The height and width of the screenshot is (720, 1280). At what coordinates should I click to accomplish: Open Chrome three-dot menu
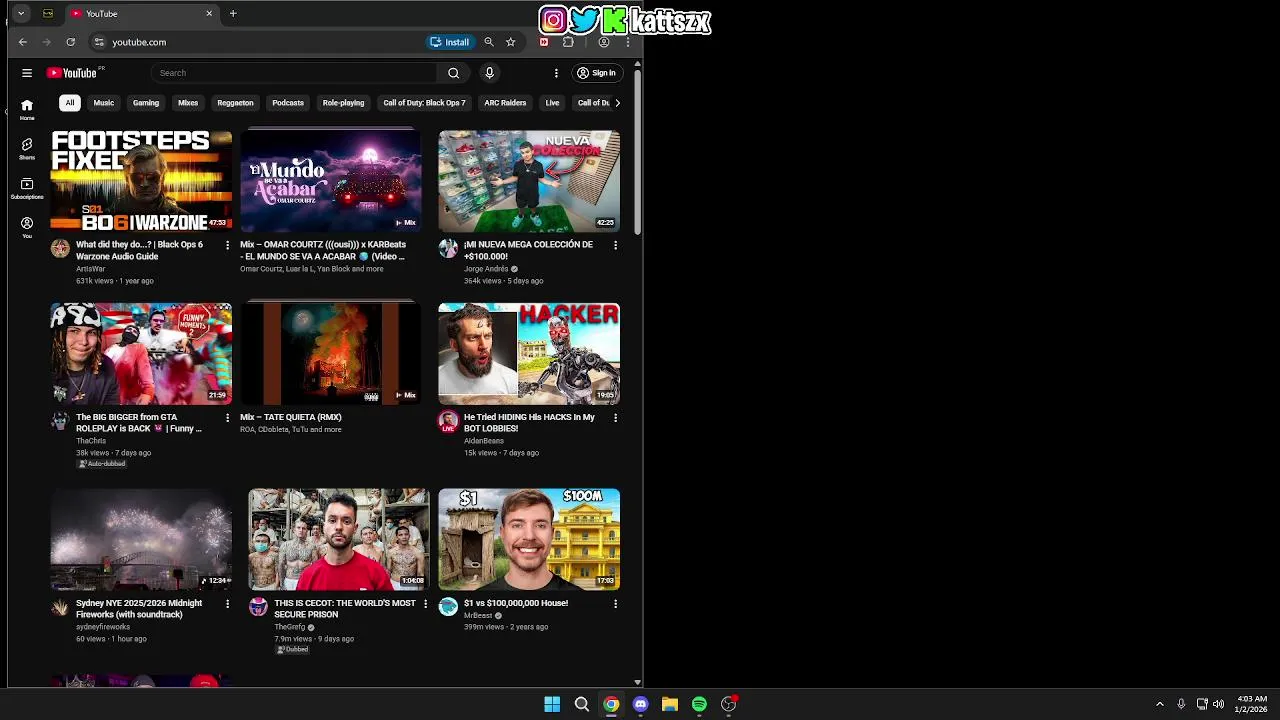(627, 42)
